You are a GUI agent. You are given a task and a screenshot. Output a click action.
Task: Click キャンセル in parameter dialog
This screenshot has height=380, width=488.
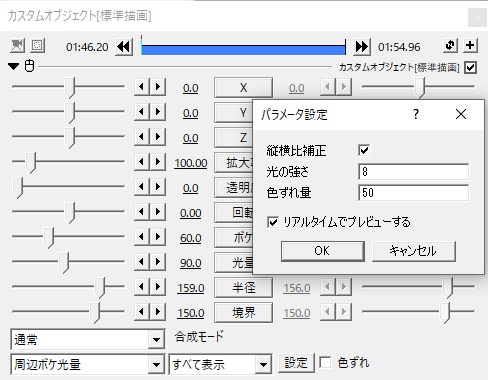413,251
